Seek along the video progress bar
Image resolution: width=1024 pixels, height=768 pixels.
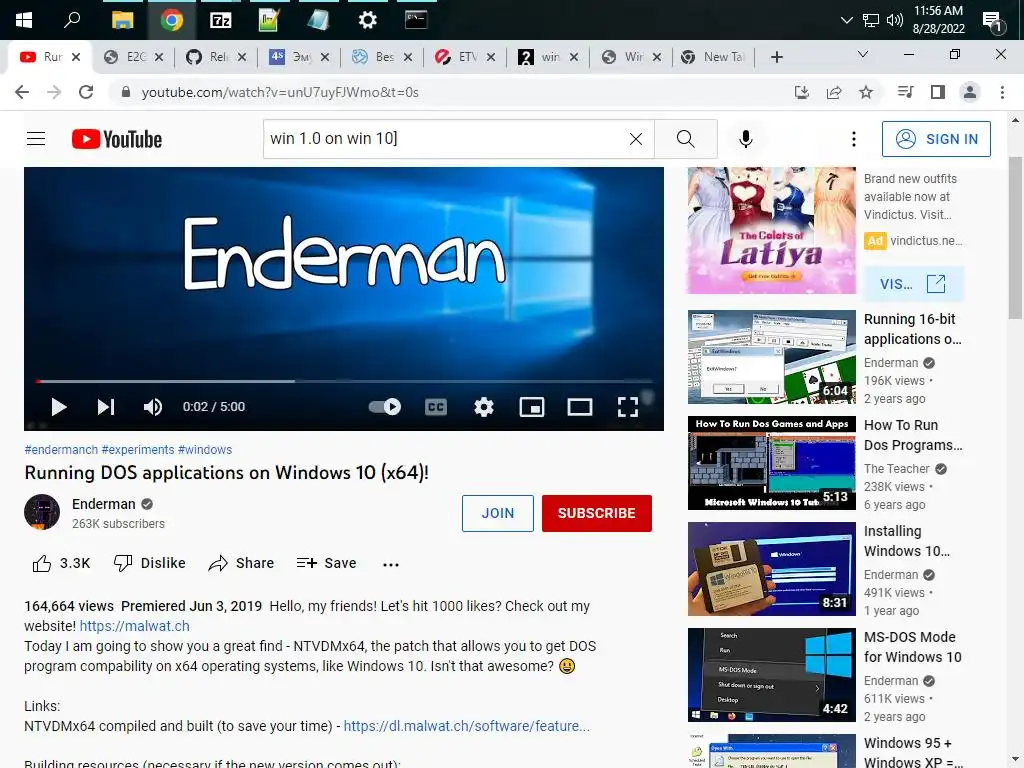(344, 381)
